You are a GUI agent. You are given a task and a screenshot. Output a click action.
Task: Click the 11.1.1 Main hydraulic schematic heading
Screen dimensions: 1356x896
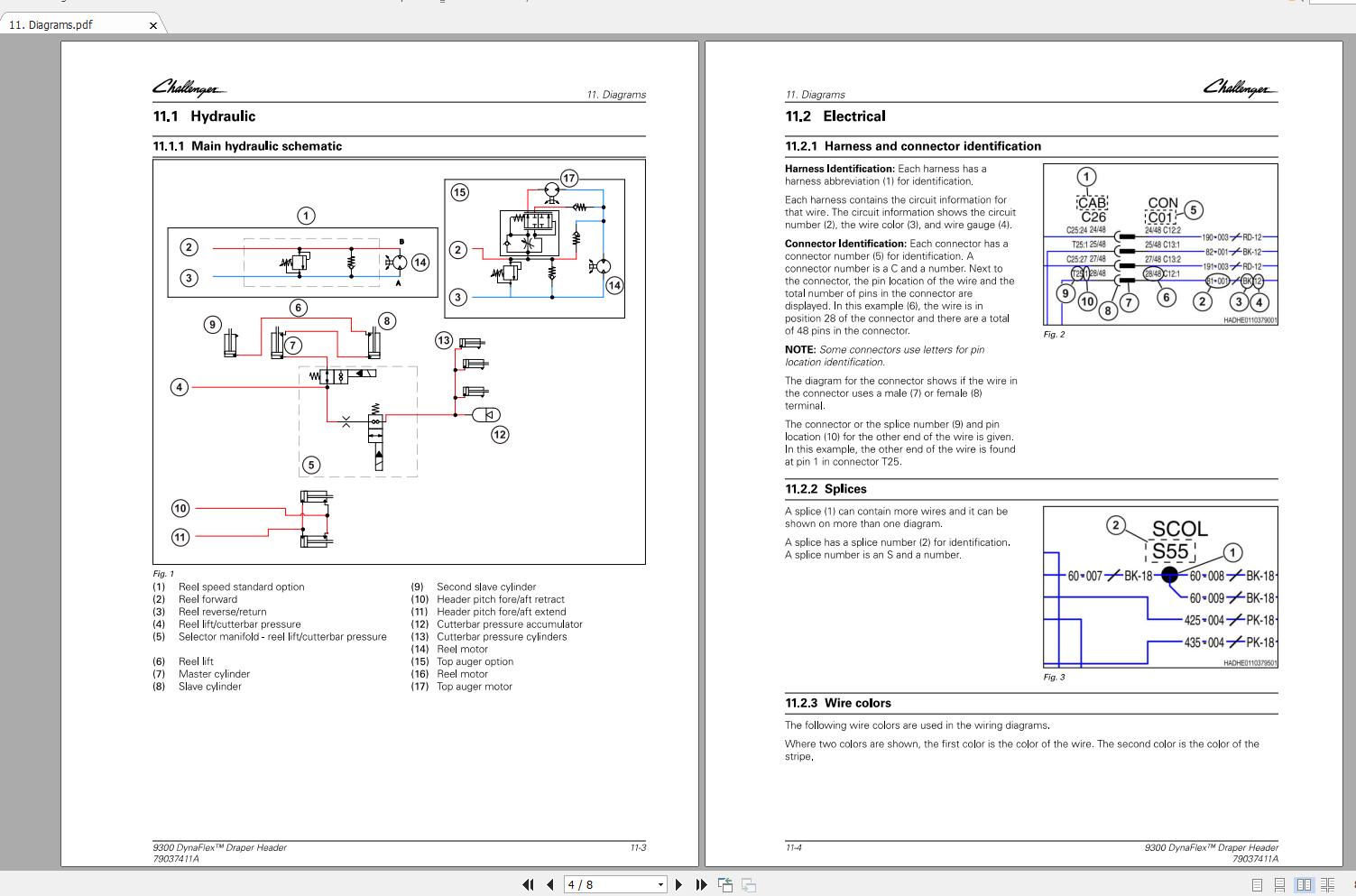[247, 146]
